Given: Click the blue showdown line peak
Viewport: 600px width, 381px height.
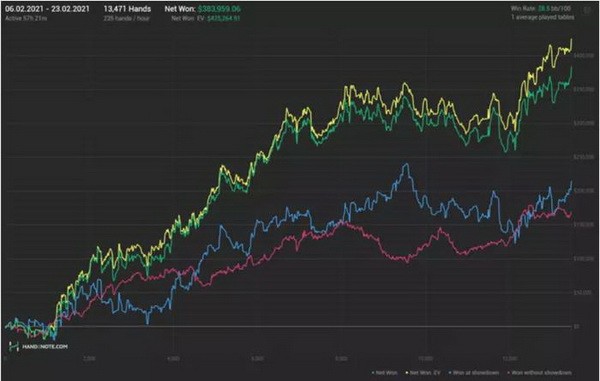Looking at the screenshot, I should pyautogui.click(x=406, y=164).
